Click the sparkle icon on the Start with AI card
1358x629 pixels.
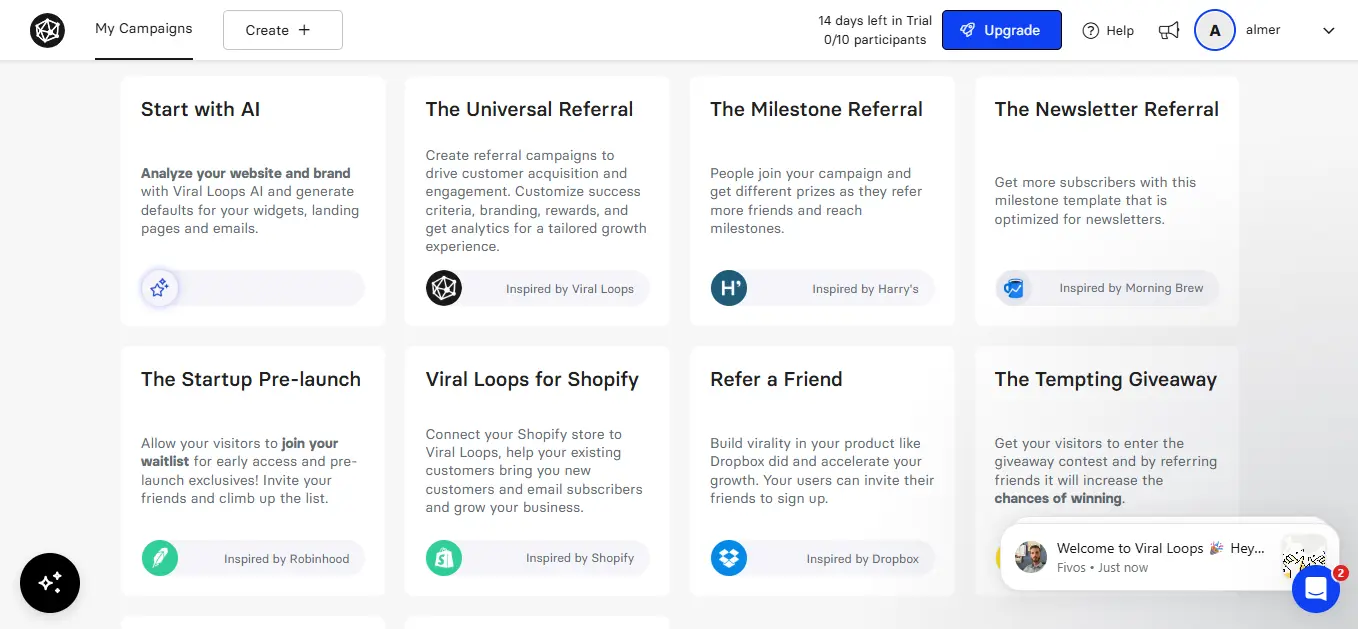pos(159,287)
